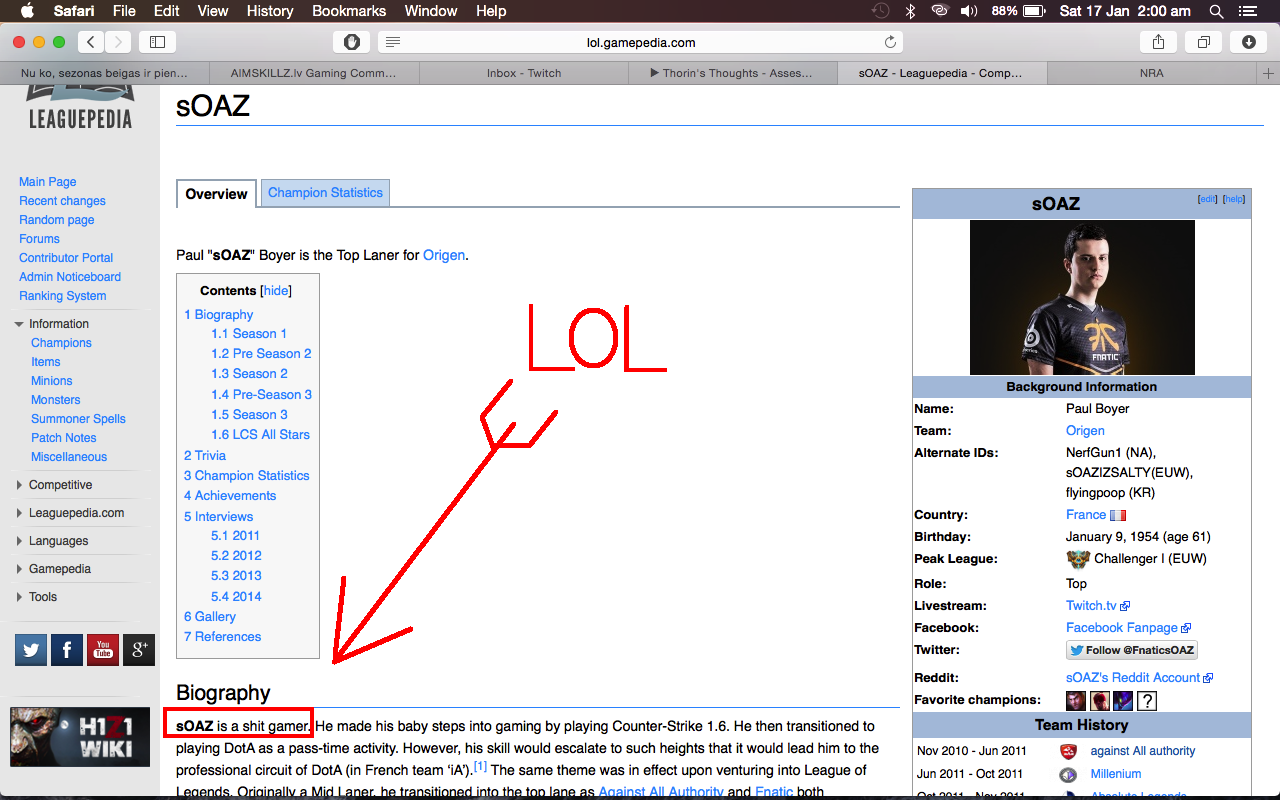
Task: Open Time Machine menu bar icon
Action: 880,11
